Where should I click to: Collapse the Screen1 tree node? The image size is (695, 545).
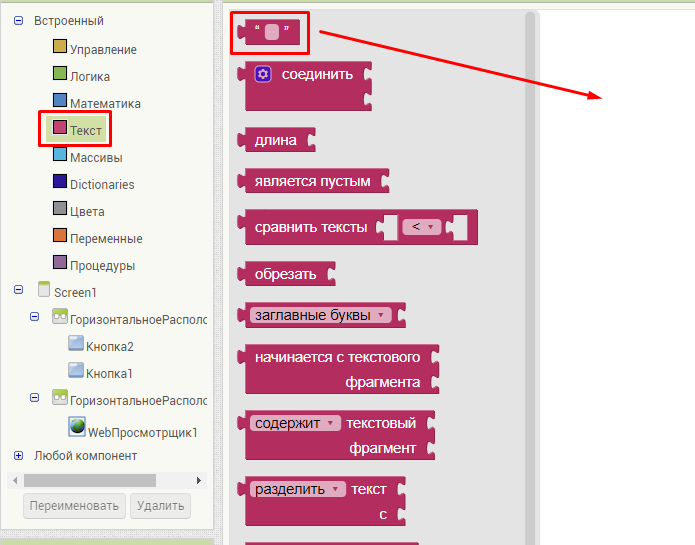pyautogui.click(x=19, y=290)
